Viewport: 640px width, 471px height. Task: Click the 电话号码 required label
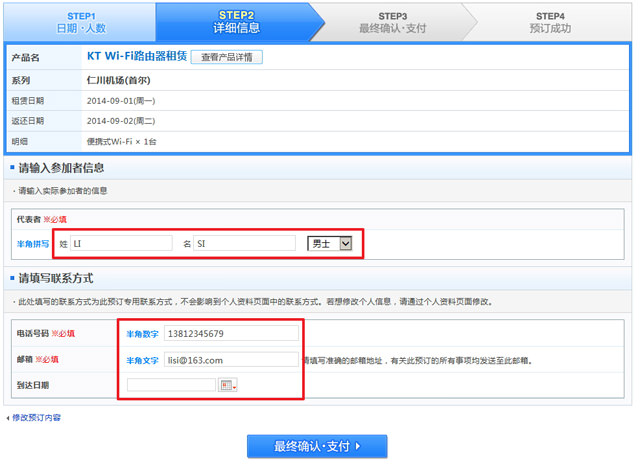(45, 333)
